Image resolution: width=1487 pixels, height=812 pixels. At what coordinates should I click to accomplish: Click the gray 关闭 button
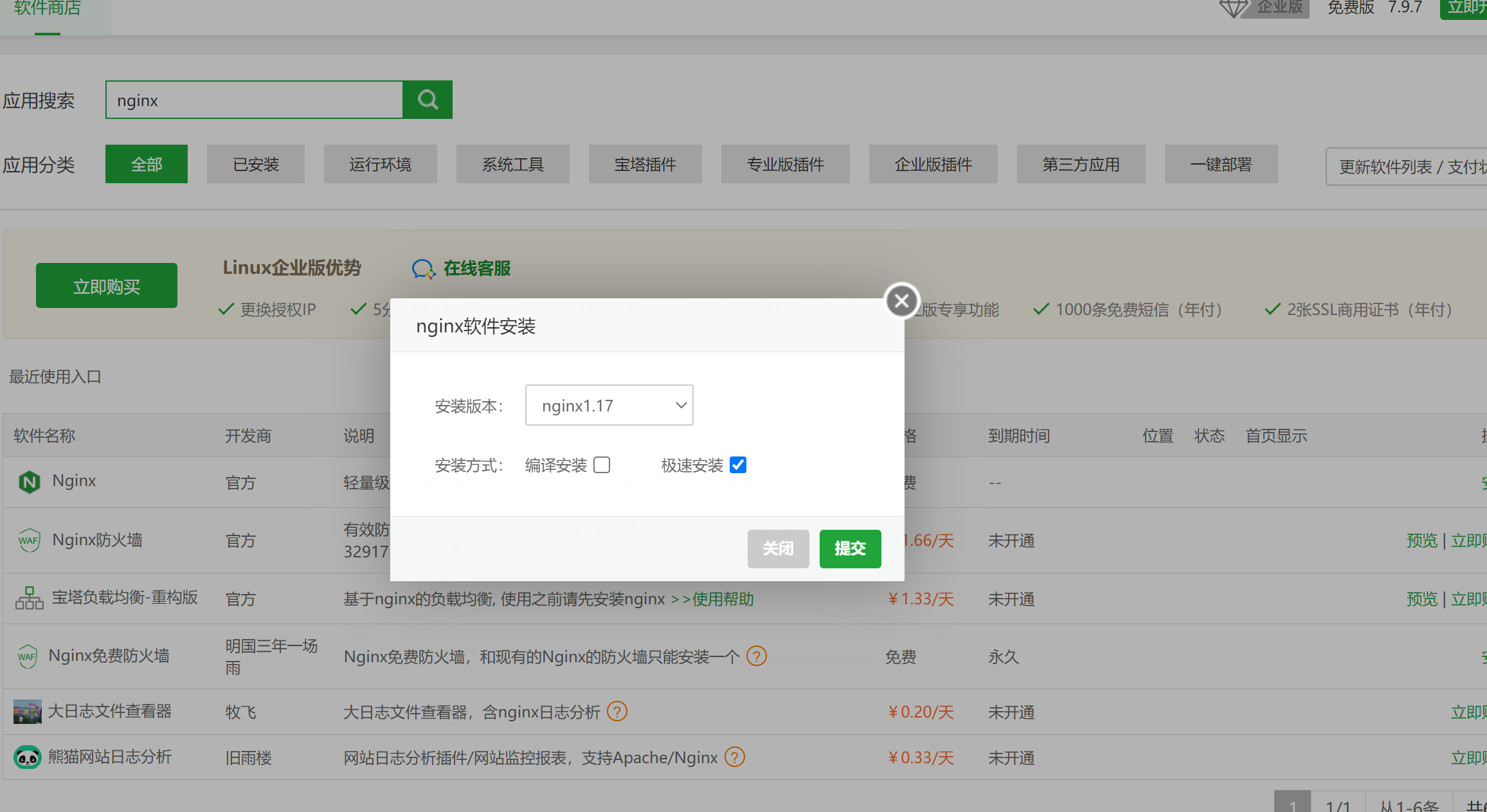tap(778, 548)
